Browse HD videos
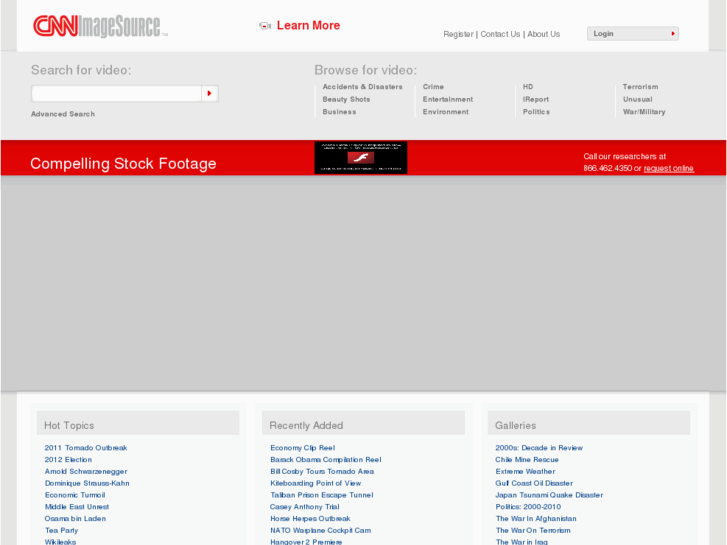 click(528, 87)
